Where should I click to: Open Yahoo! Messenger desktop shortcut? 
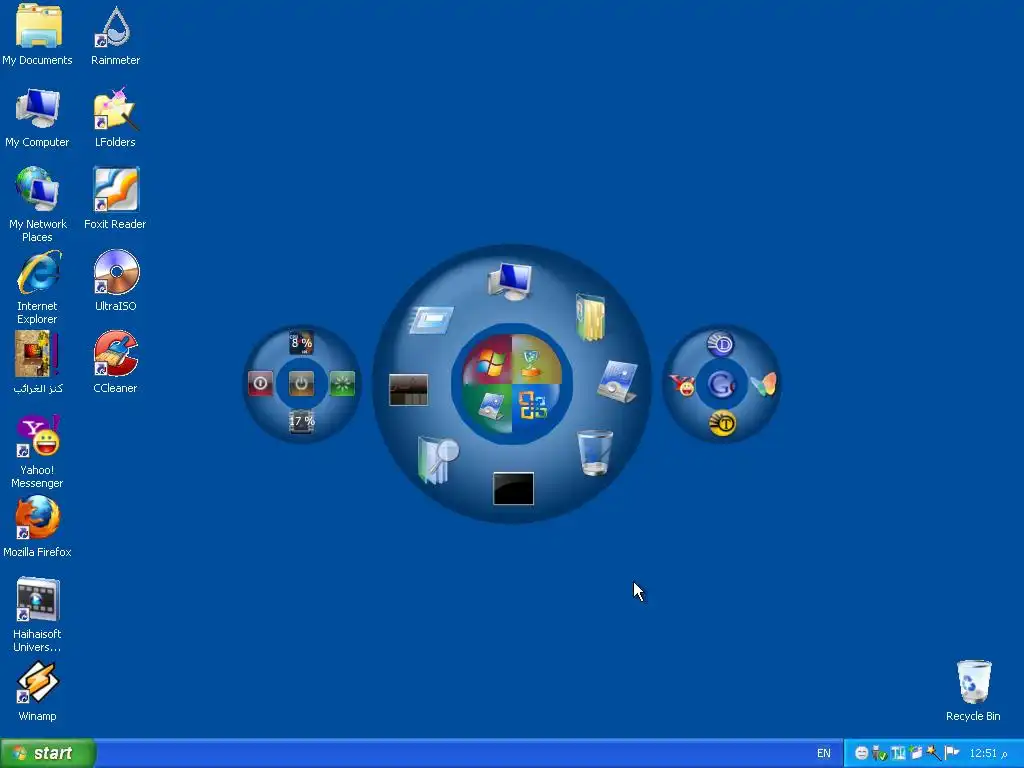click(37, 451)
